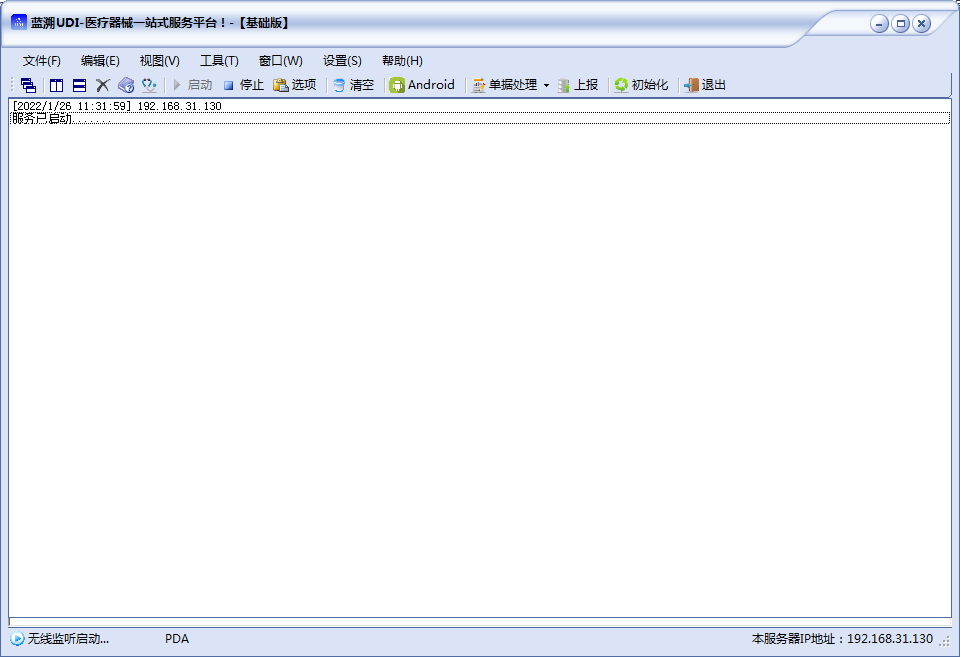The image size is (960, 657).
Task: Click the toolbar drag handle at left
Action: point(12,85)
